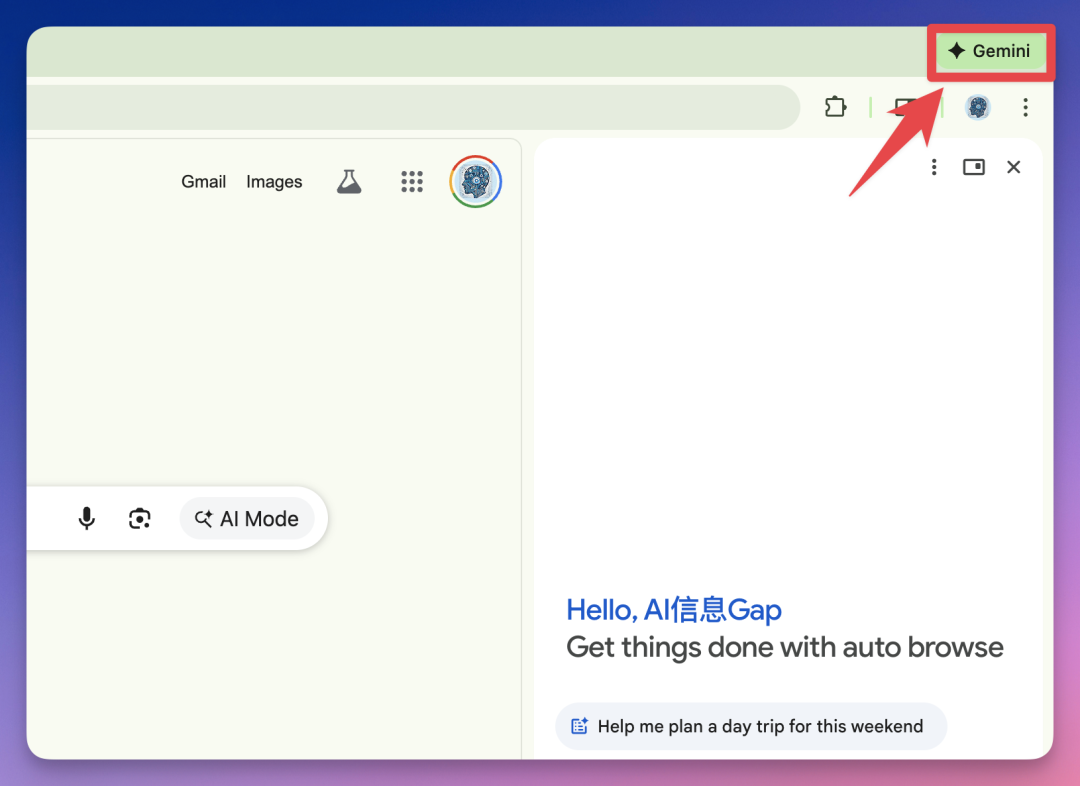The width and height of the screenshot is (1080, 786).
Task: Pop out the Gemini panel into a window
Action: point(973,167)
